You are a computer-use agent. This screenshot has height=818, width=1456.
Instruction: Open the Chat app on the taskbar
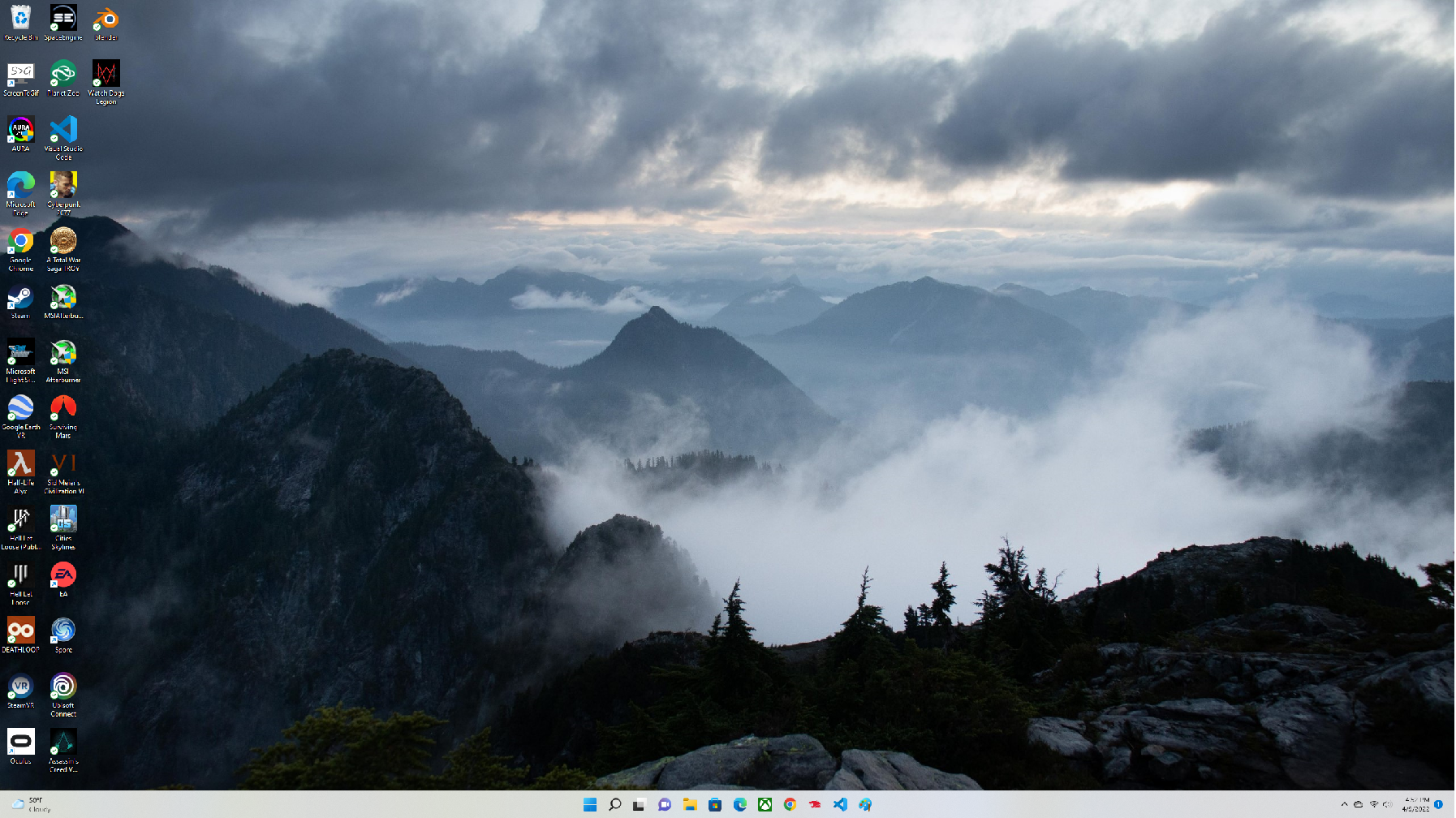tap(665, 804)
